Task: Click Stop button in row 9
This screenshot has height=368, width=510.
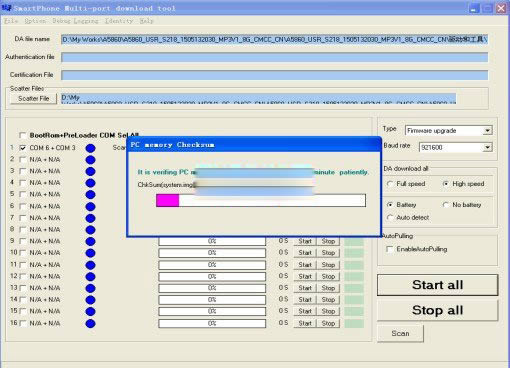Action: click(x=328, y=241)
